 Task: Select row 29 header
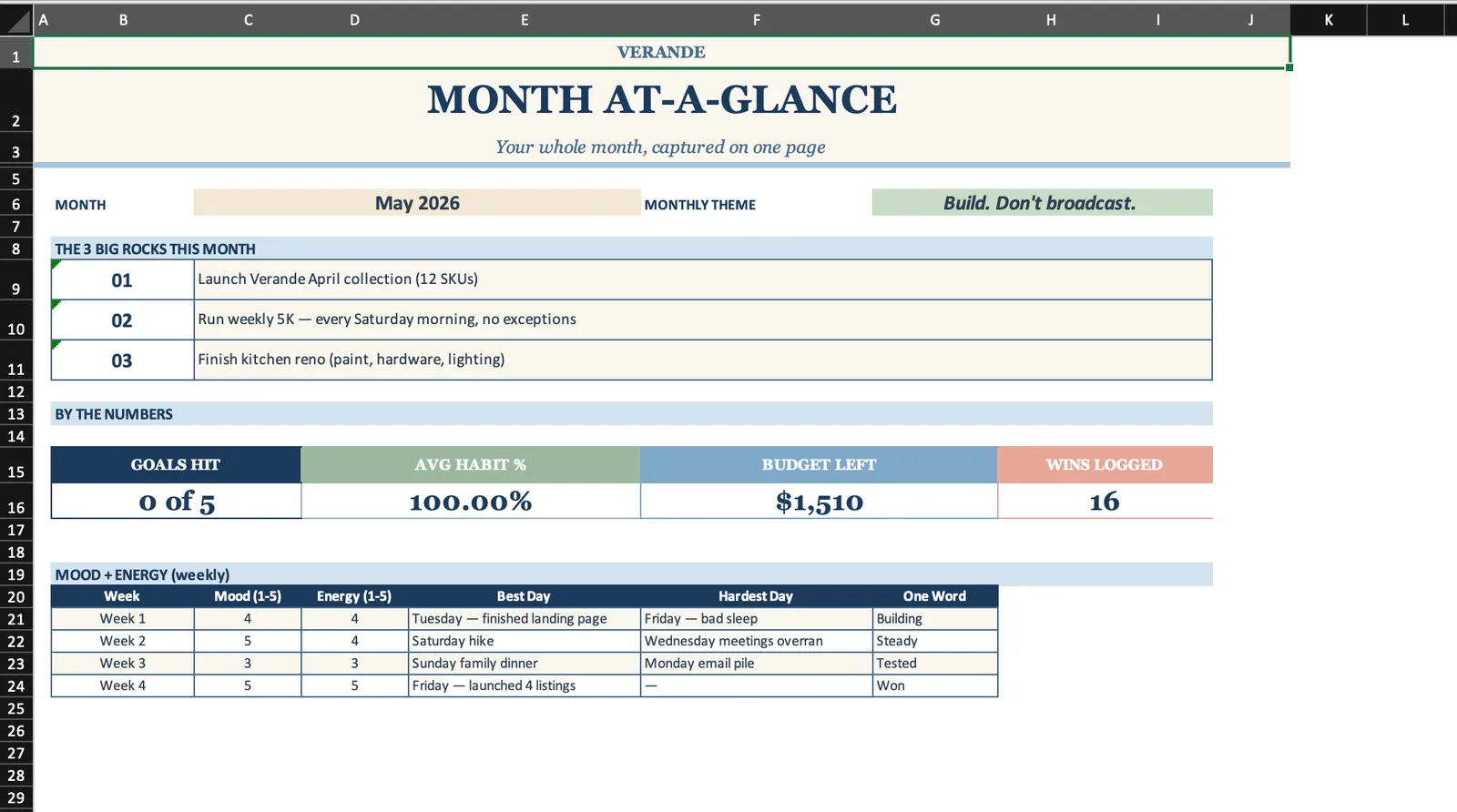(x=15, y=797)
